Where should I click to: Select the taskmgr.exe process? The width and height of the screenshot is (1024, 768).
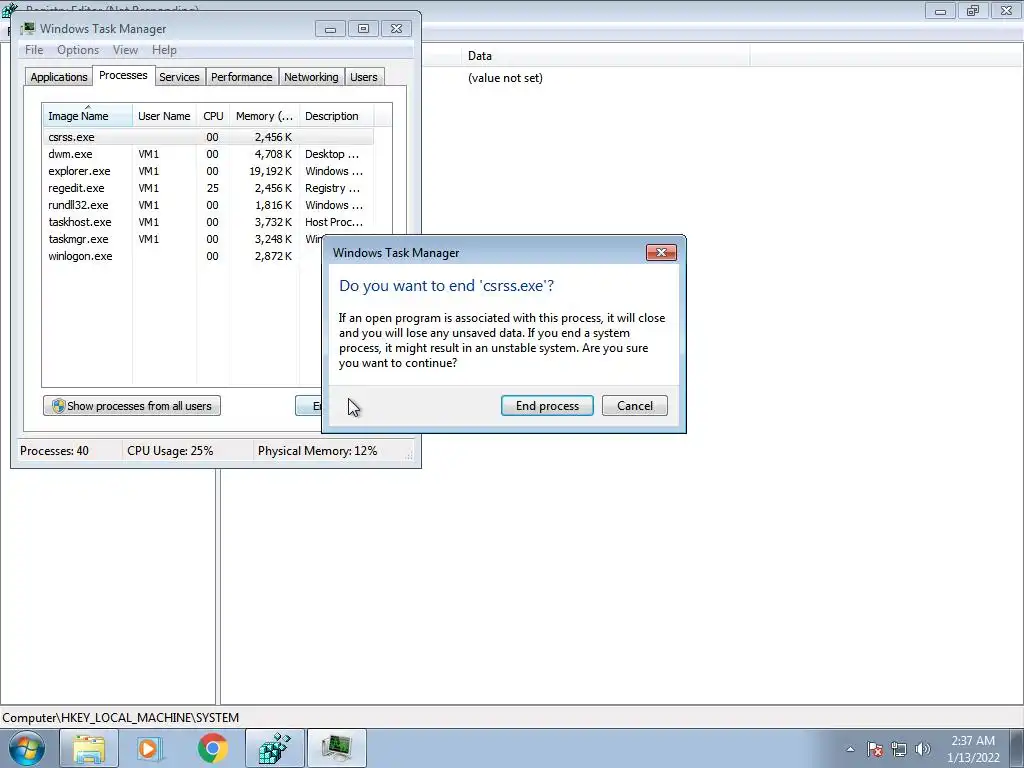tap(183, 239)
